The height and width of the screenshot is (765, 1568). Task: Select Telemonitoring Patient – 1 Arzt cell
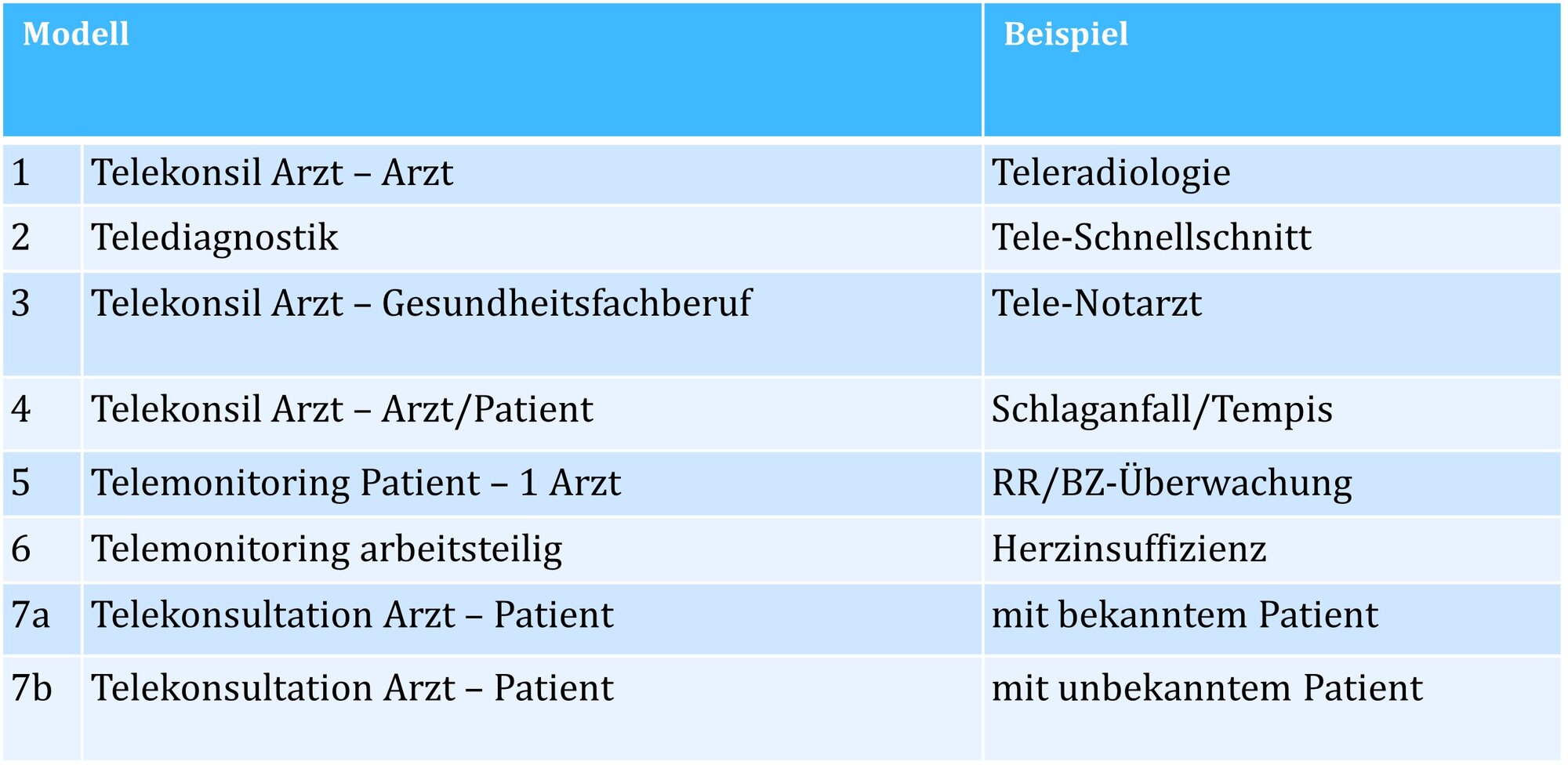356,484
